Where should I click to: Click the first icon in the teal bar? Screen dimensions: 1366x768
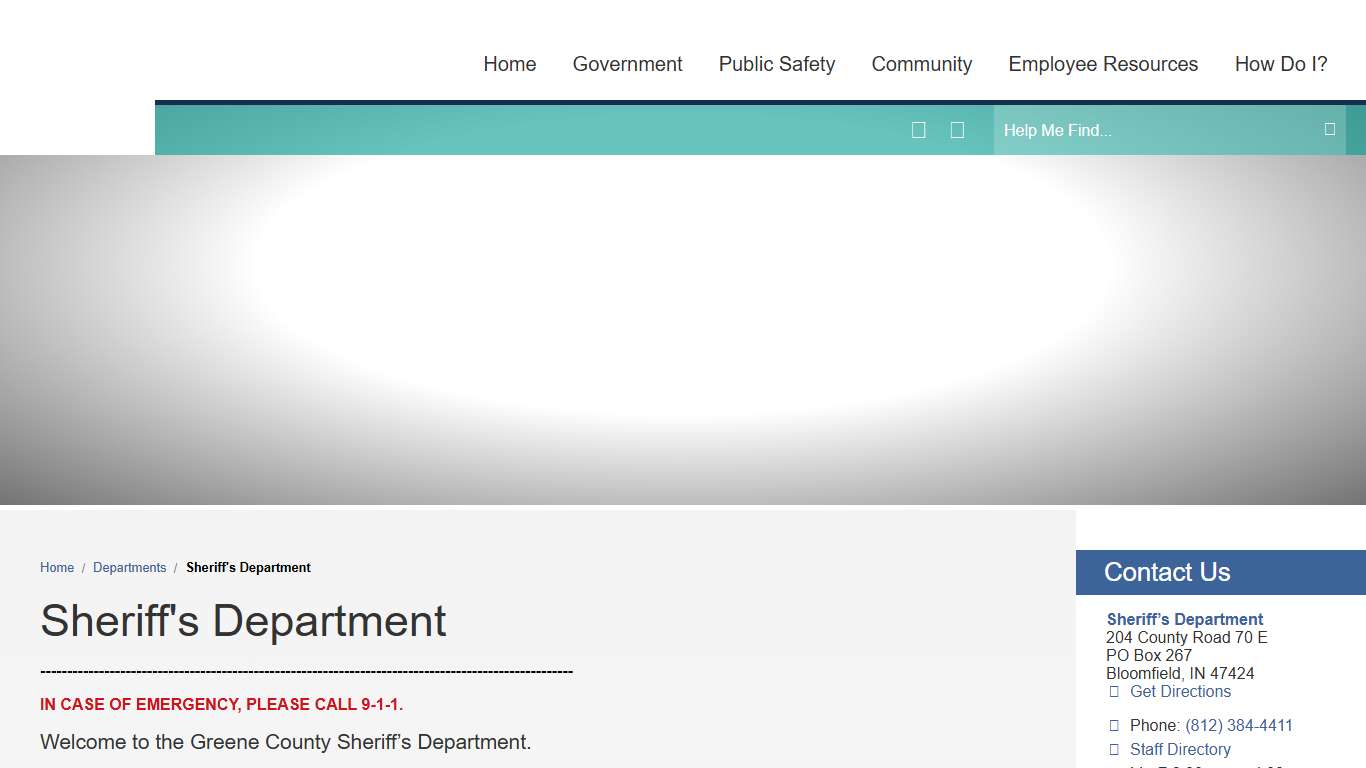pos(919,130)
